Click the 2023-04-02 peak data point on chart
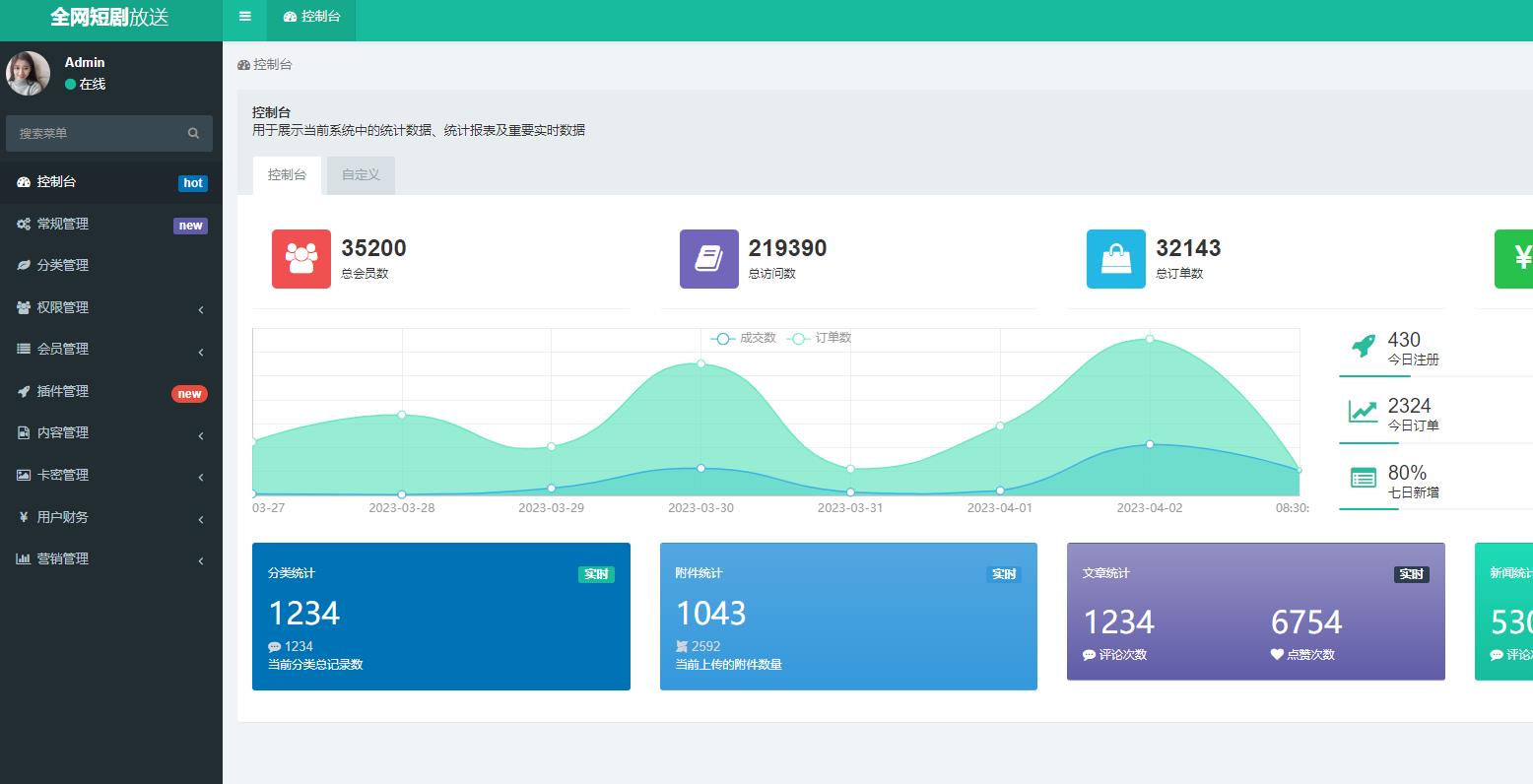This screenshot has height=784, width=1533. click(1150, 339)
